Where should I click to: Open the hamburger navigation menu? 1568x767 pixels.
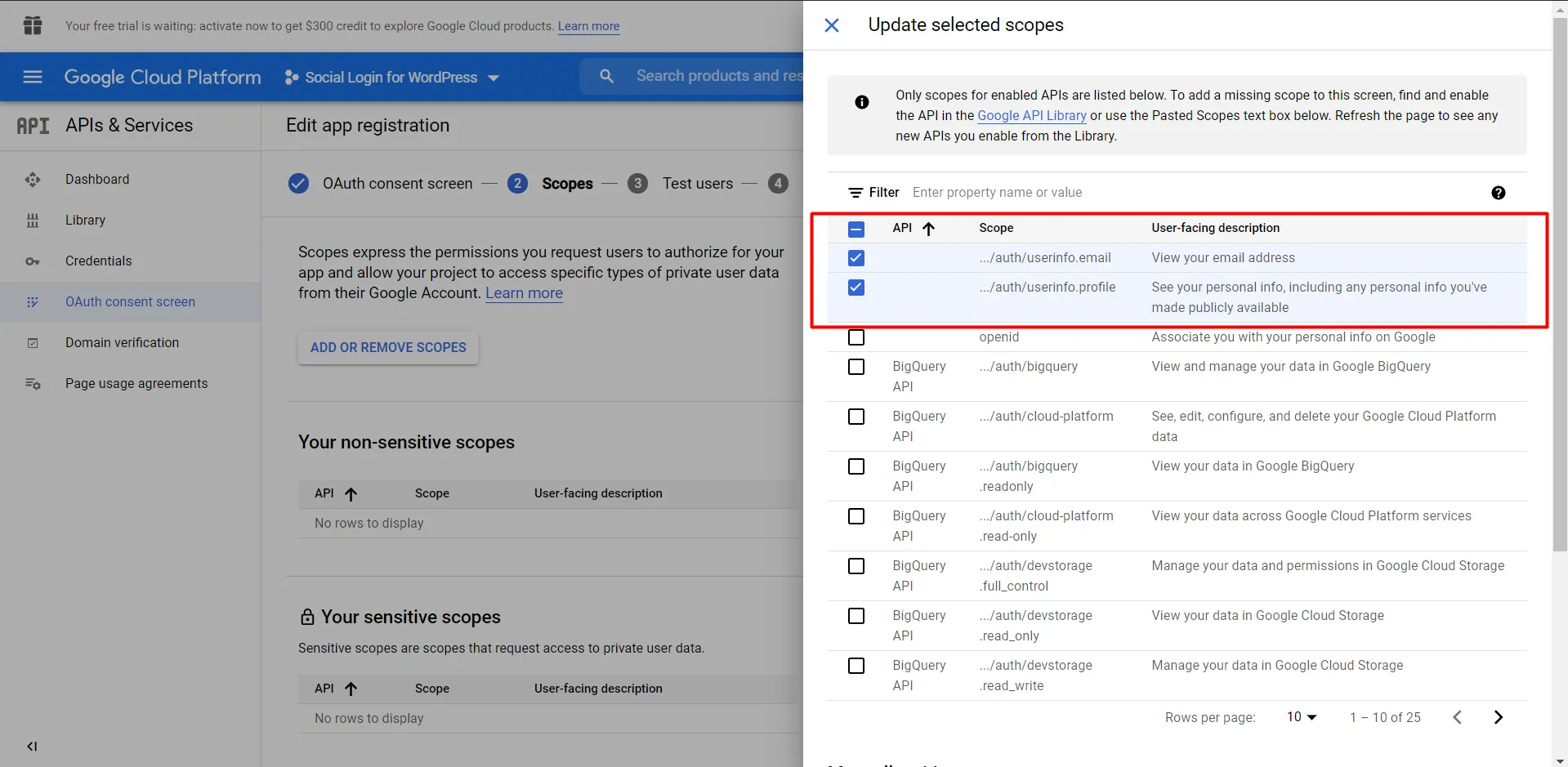tap(33, 77)
